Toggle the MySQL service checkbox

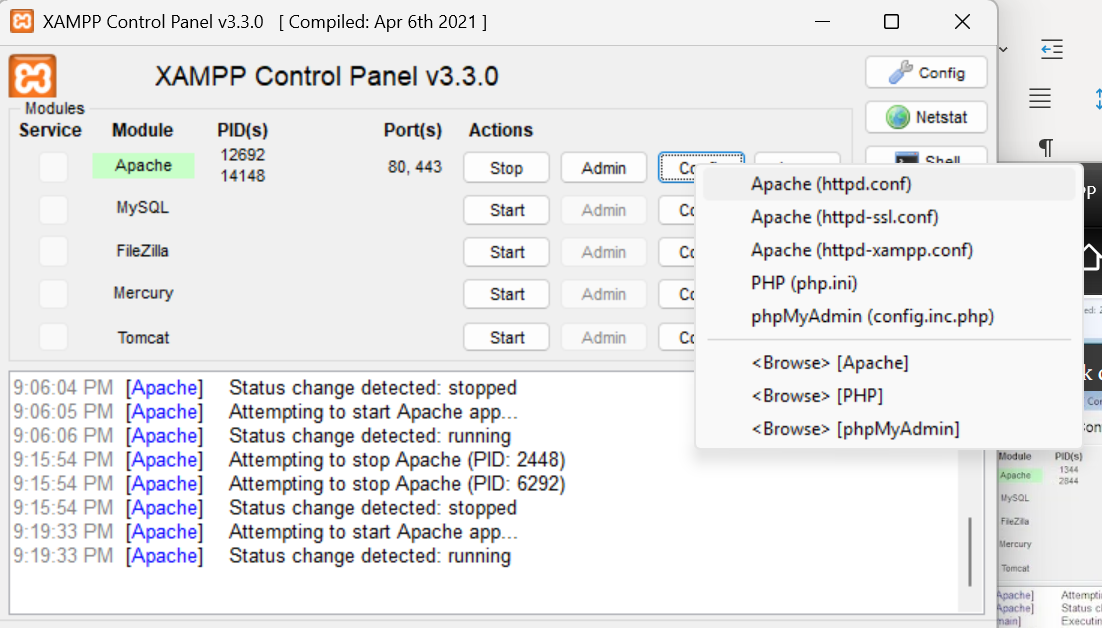pos(53,209)
